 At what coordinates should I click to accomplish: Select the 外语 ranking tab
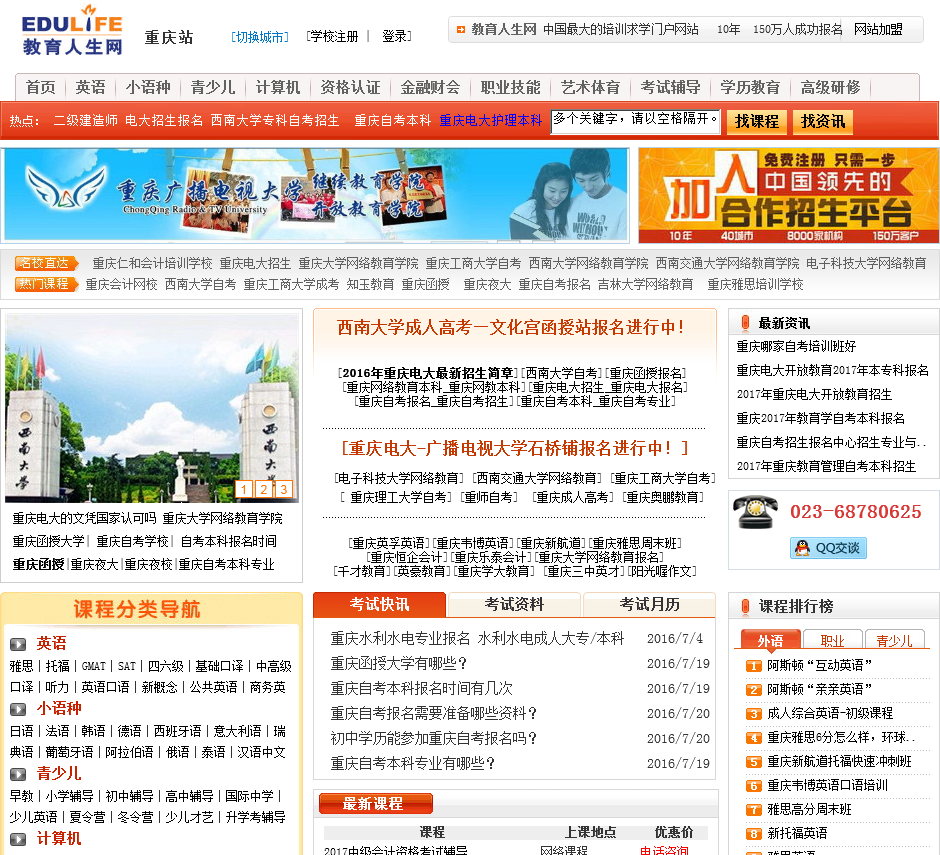(x=770, y=640)
